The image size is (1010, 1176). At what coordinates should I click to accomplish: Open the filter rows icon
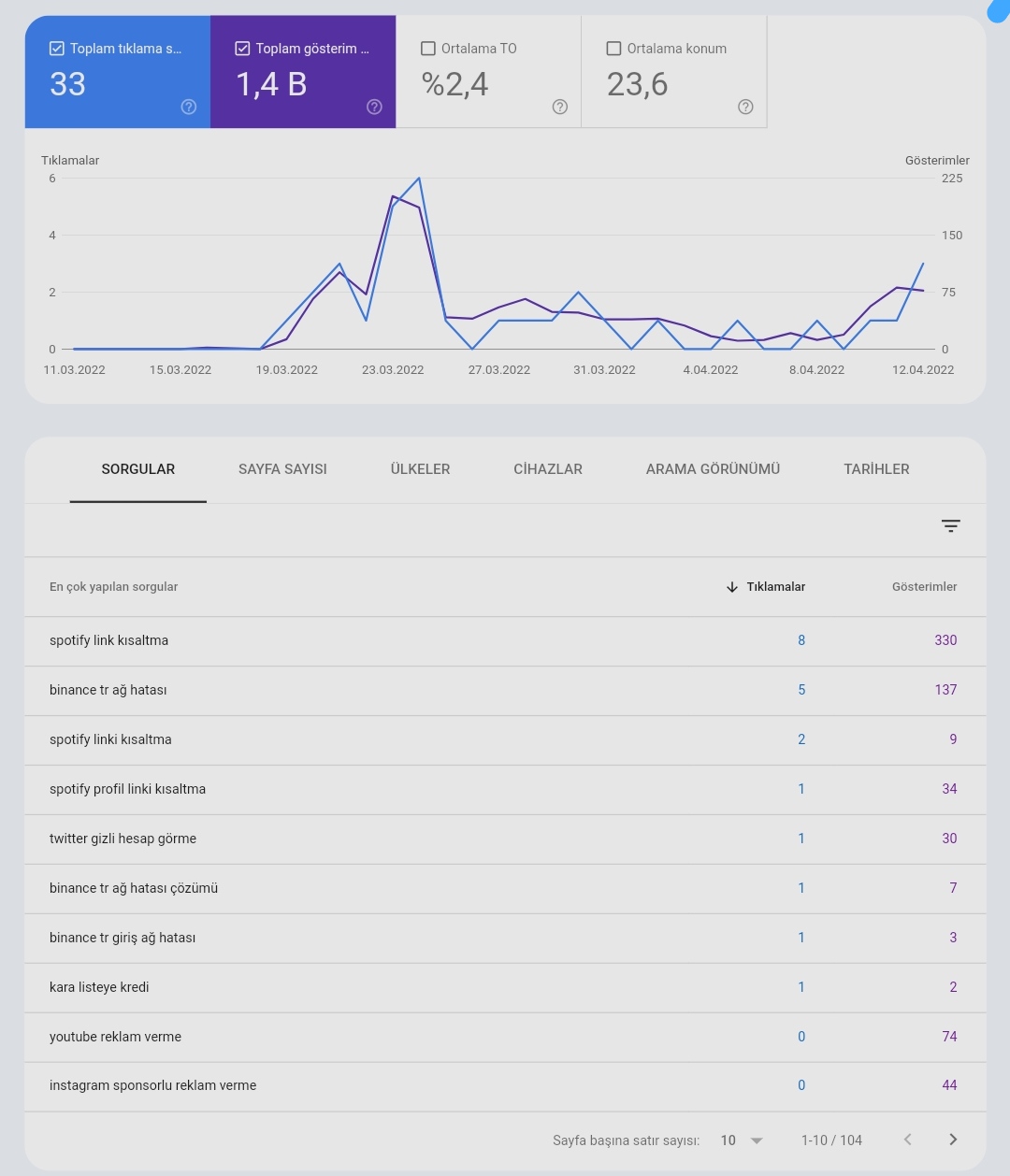pos(950,526)
